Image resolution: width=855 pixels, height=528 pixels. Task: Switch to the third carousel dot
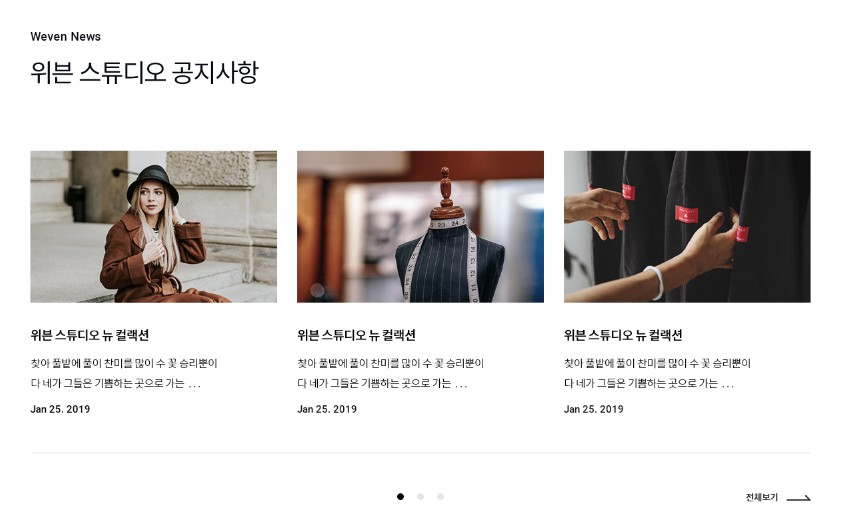coord(441,496)
